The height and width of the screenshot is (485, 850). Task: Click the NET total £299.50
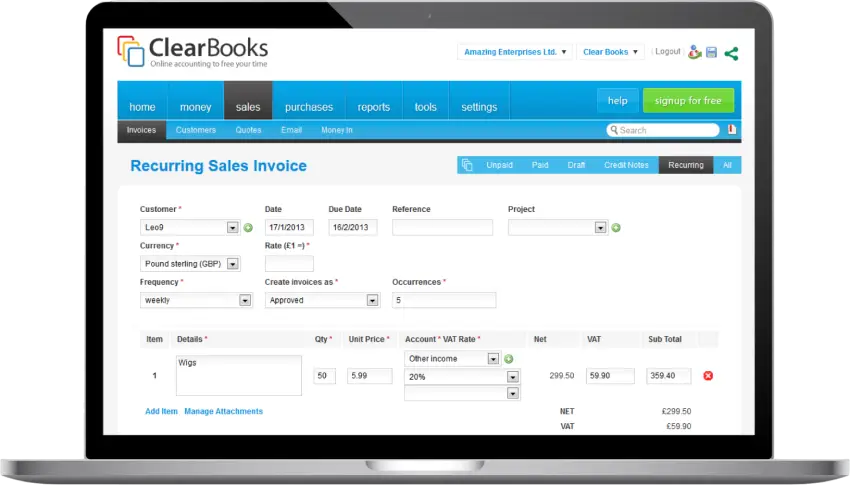676,411
